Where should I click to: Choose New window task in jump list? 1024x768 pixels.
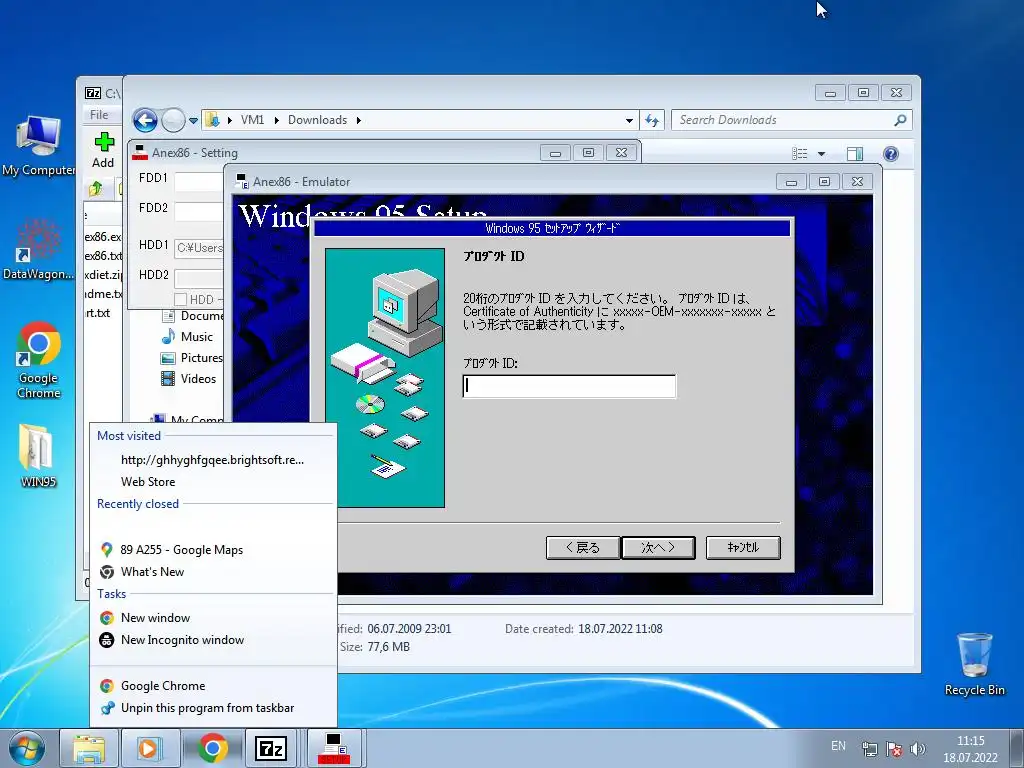coord(155,618)
